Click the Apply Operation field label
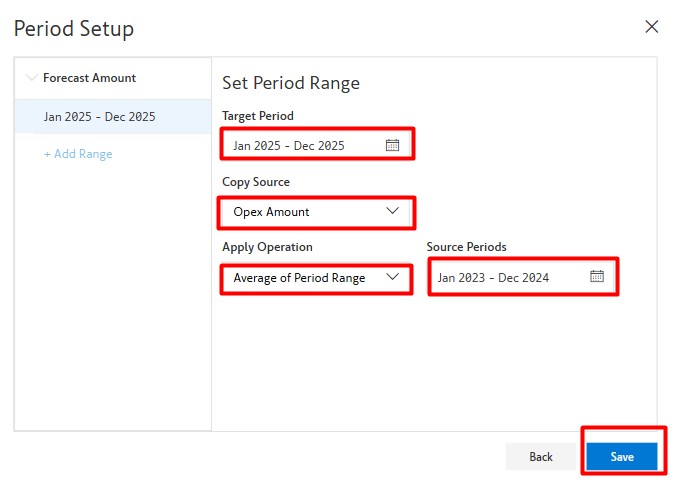This screenshot has width=673, height=479. (x=267, y=247)
